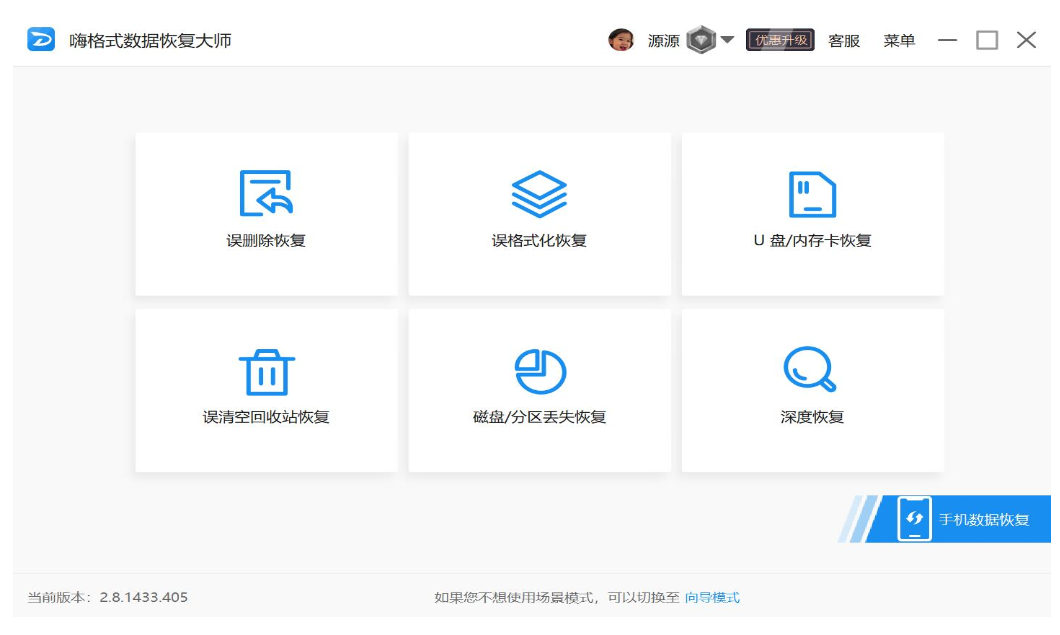
Task: Select the 误清空回收站恢复 label
Action: click(x=266, y=417)
